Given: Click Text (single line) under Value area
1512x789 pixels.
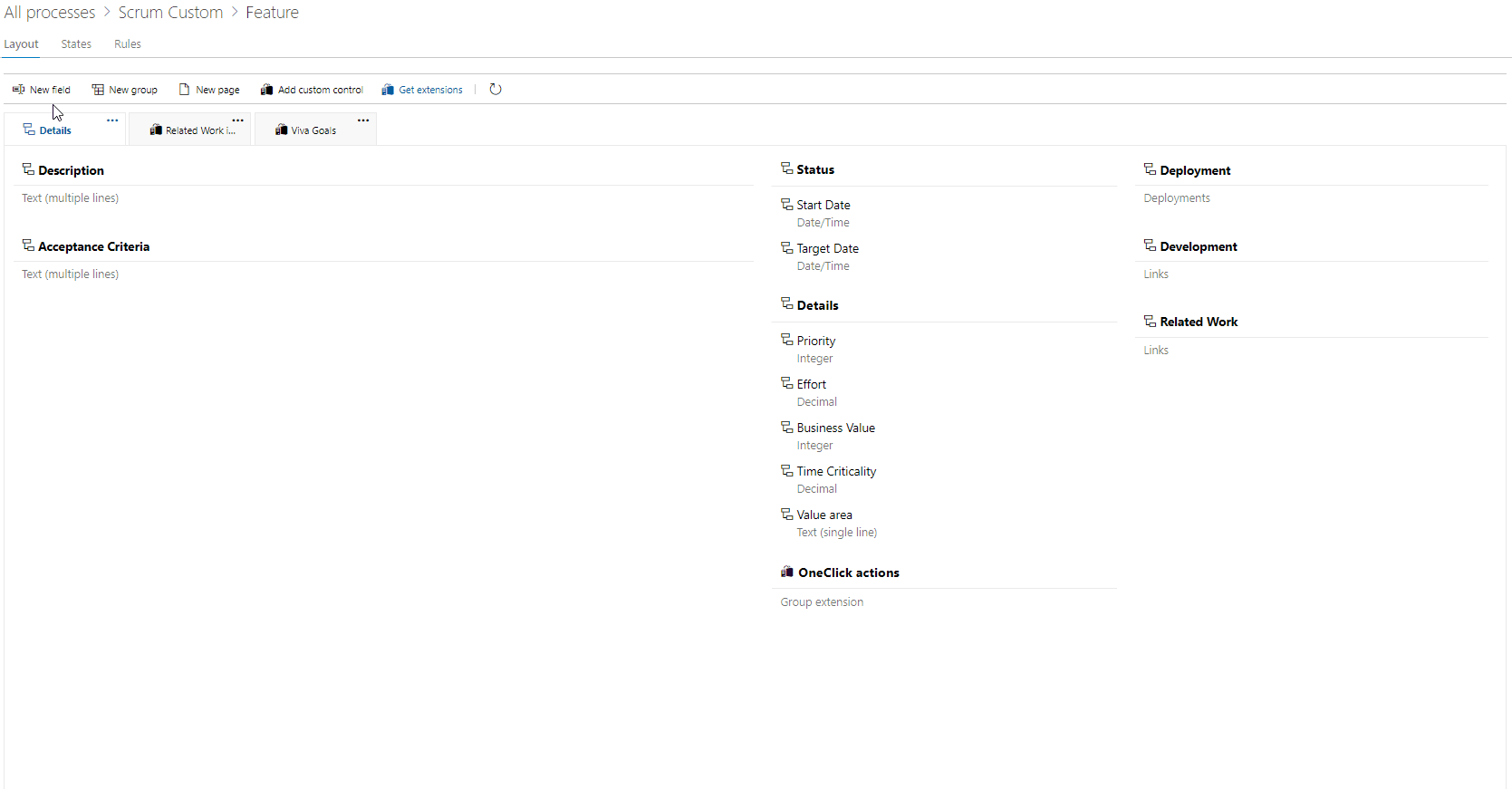Looking at the screenshot, I should (837, 532).
